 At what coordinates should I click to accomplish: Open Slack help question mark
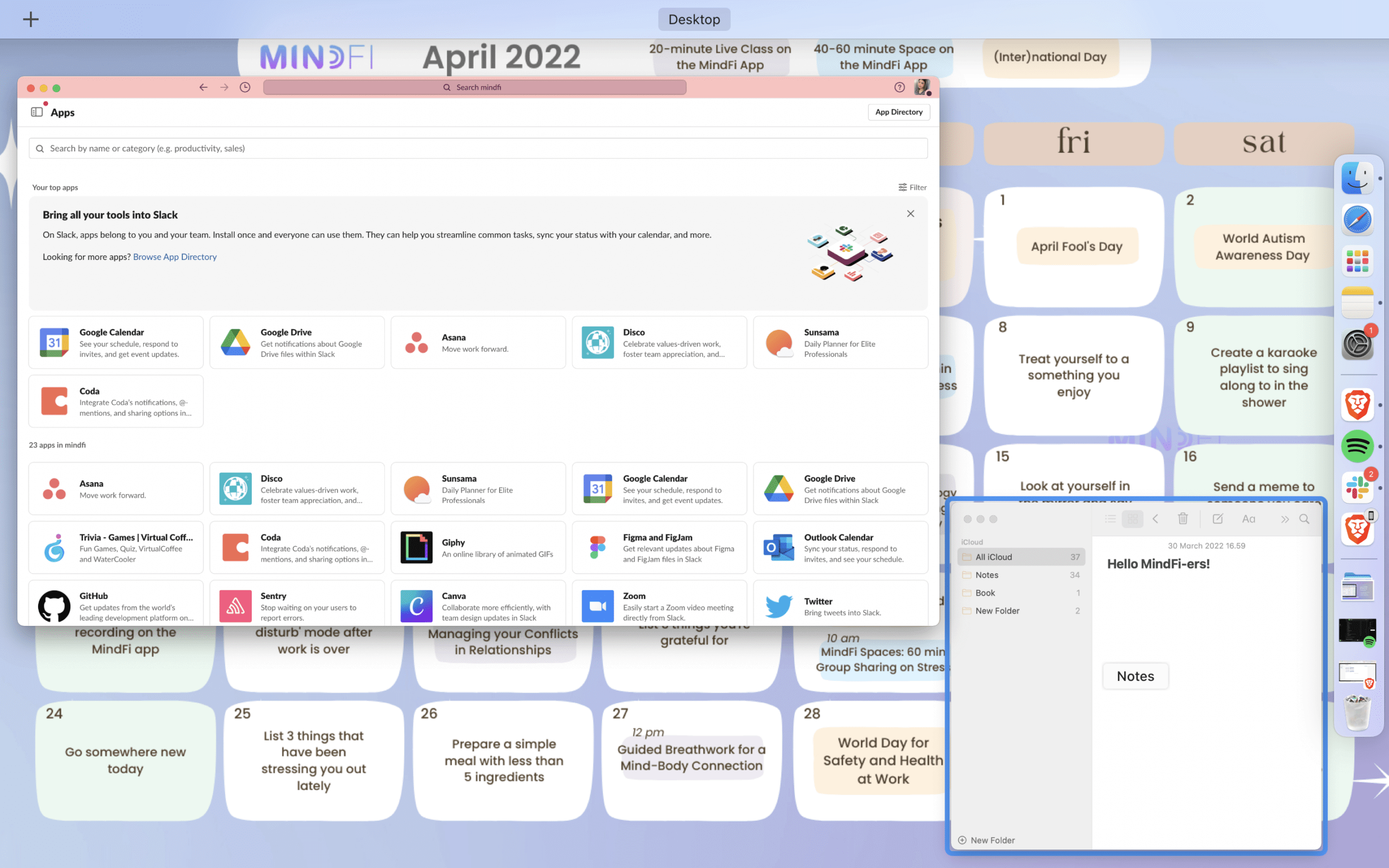pos(900,87)
